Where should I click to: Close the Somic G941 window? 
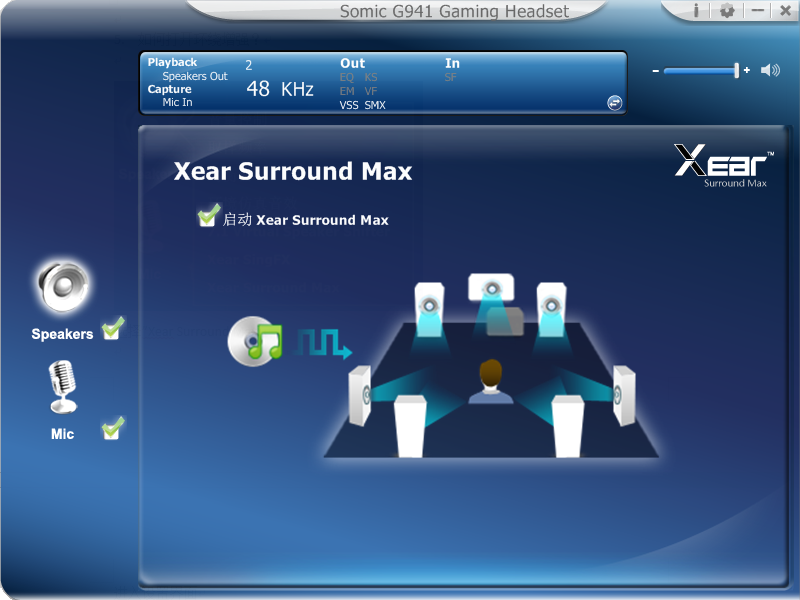[x=786, y=10]
